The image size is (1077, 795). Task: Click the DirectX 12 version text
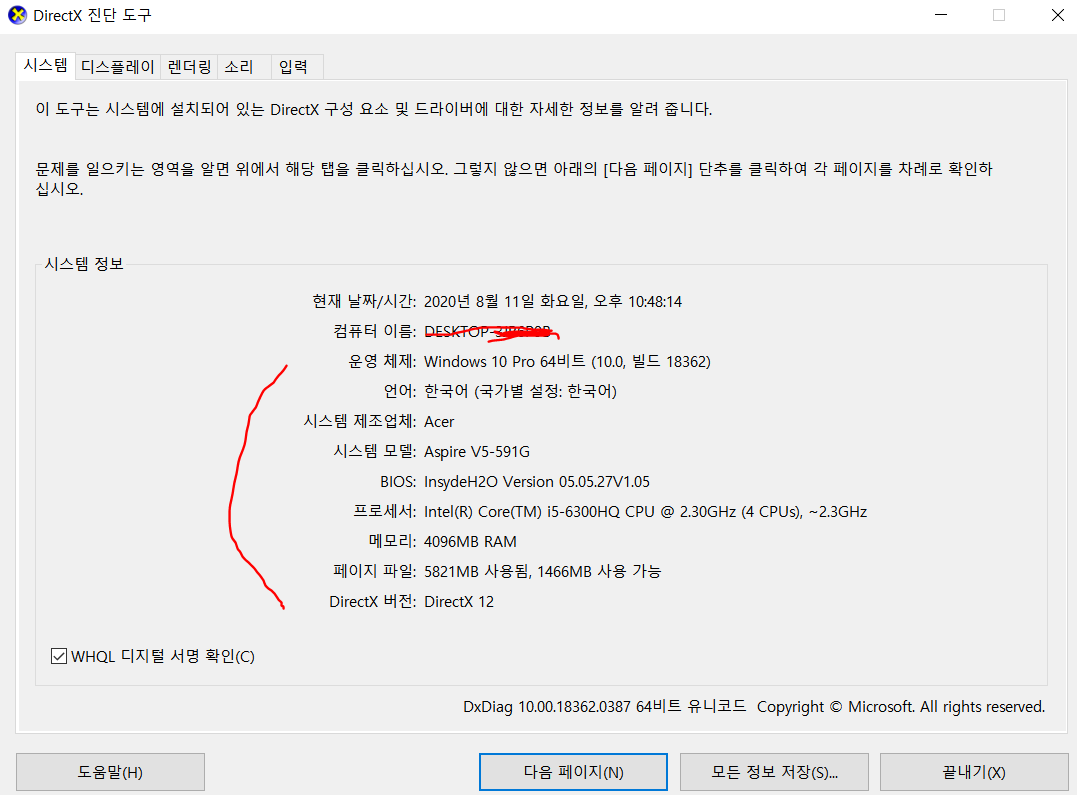tap(458, 601)
